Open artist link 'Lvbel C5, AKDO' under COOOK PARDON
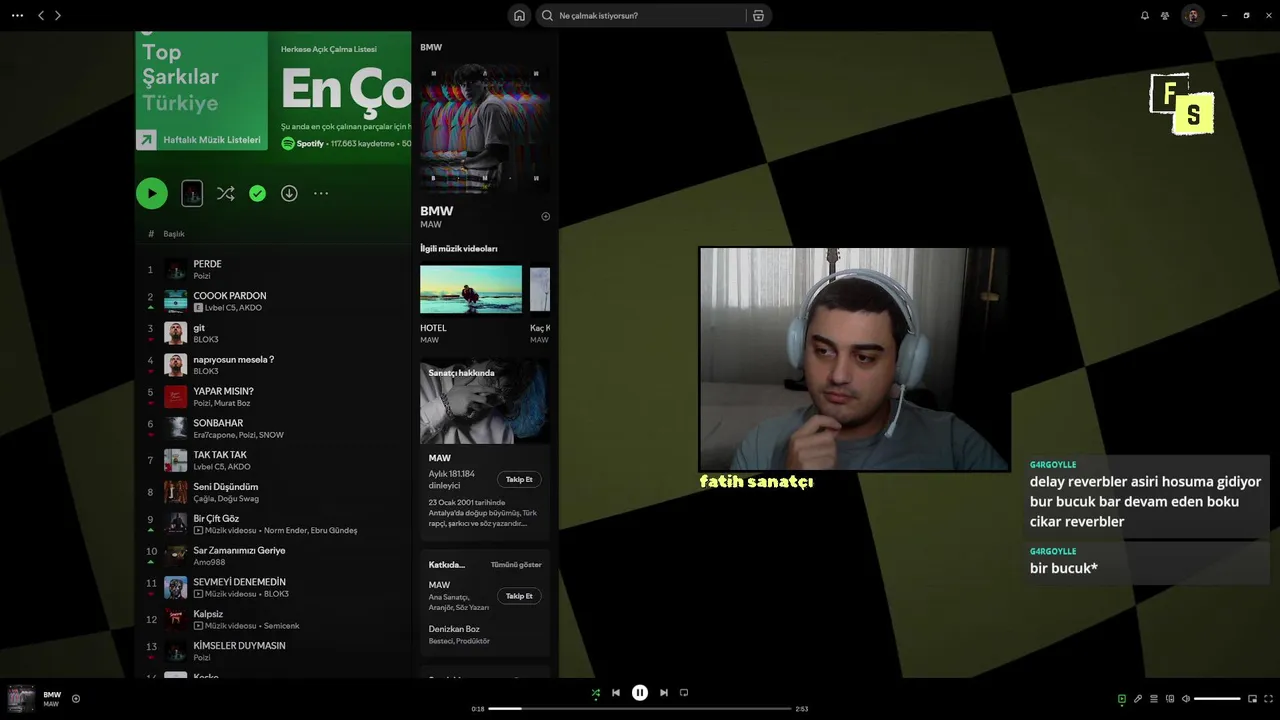Screen dimensions: 1280x720 coord(233,308)
